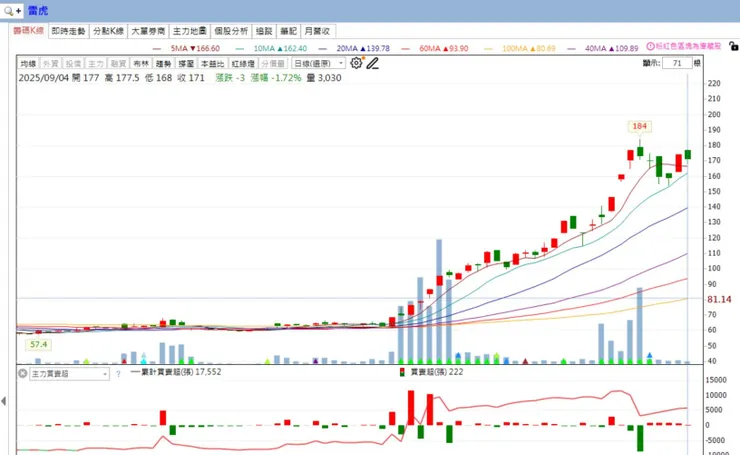Switch to 筆記 tab
The height and width of the screenshot is (455, 740).
point(288,31)
